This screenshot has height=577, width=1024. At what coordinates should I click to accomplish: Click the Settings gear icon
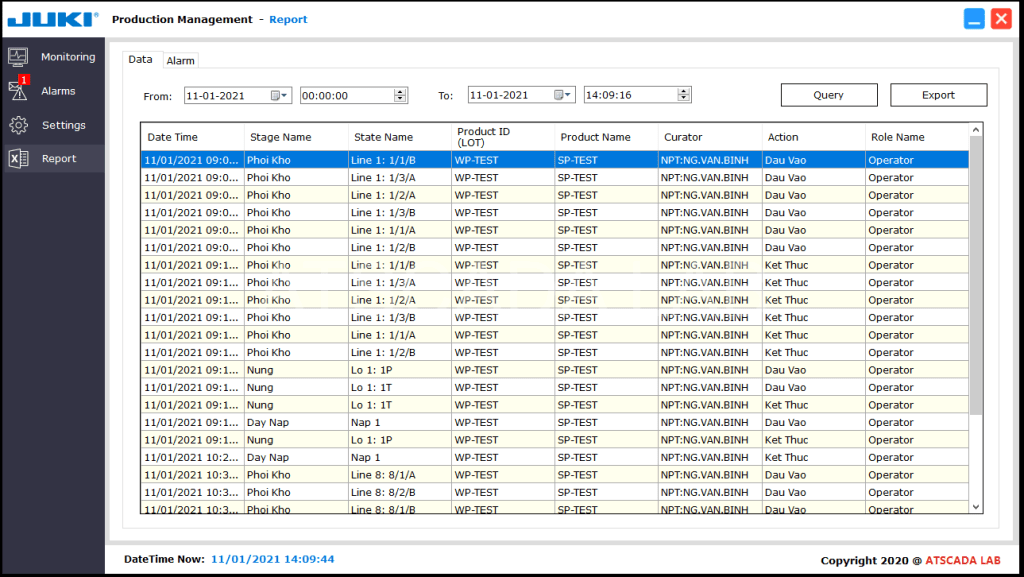pyautogui.click(x=18, y=125)
